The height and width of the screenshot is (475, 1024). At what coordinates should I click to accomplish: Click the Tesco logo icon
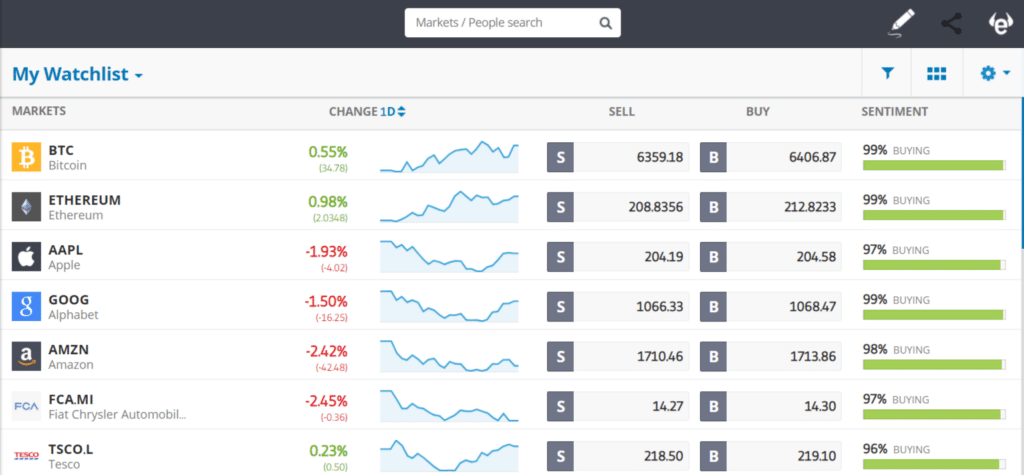point(26,455)
